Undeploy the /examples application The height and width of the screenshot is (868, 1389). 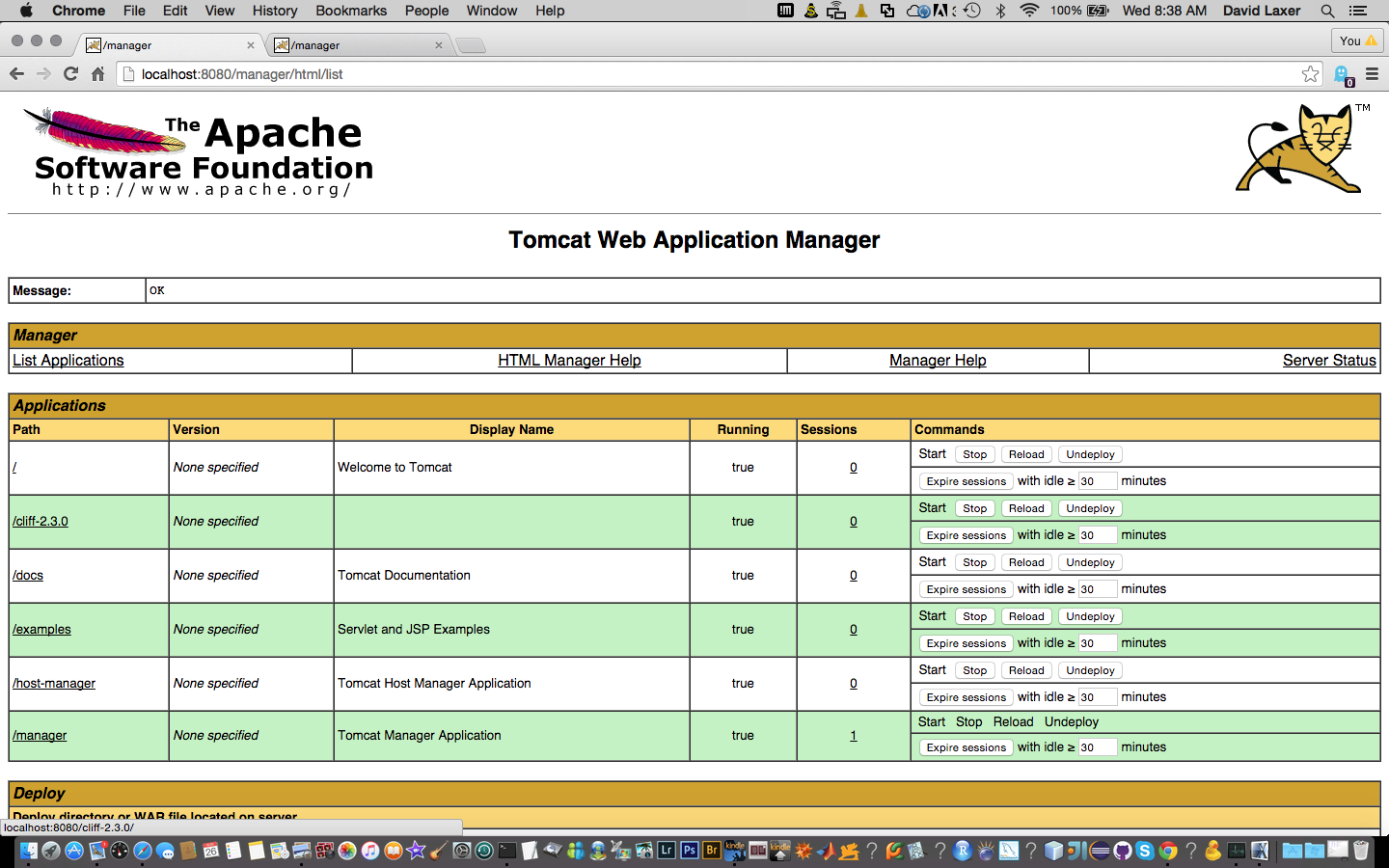[x=1090, y=616]
